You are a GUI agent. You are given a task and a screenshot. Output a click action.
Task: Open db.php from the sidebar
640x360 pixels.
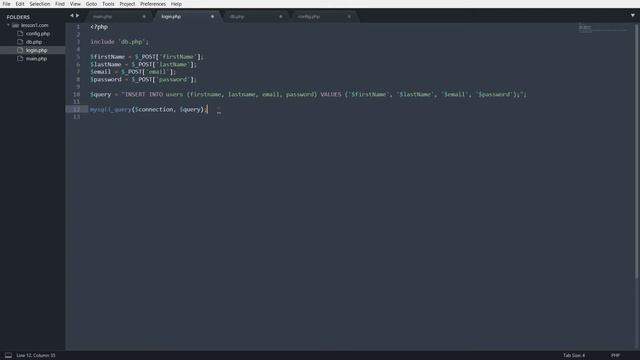point(34,42)
